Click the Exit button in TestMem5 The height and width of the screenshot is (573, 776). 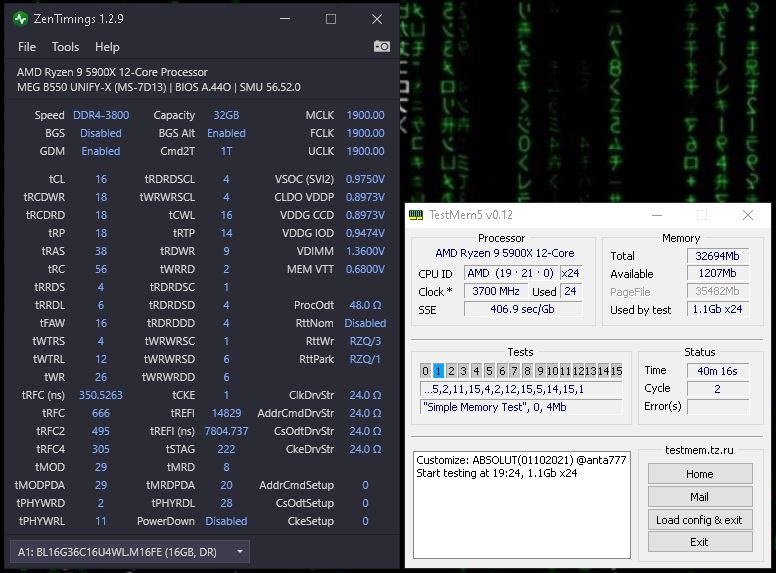[700, 542]
